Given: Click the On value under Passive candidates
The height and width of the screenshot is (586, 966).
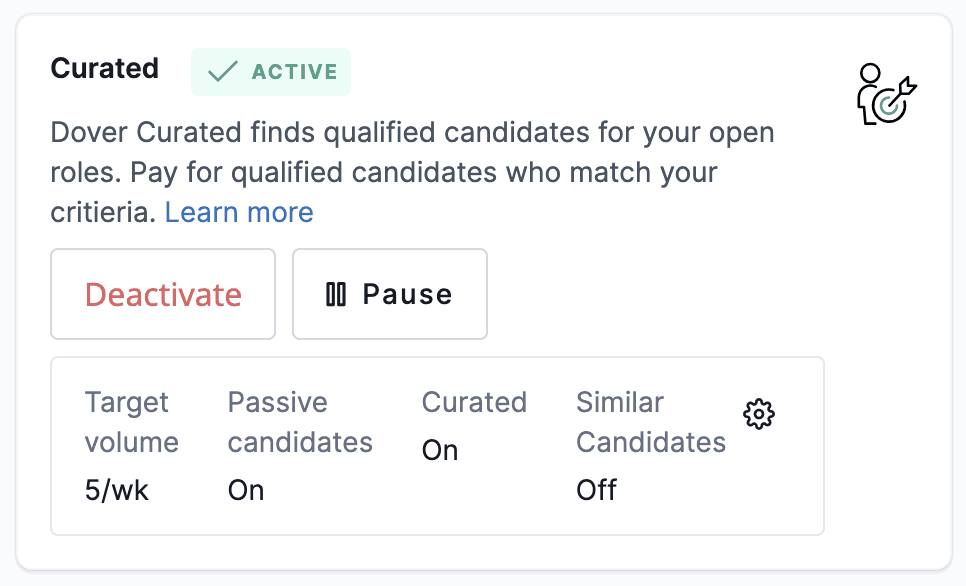Looking at the screenshot, I should click(246, 490).
